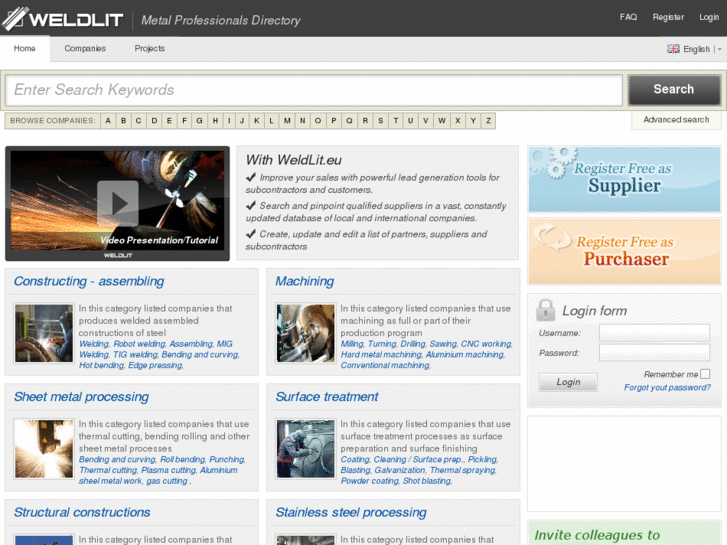Screen dimensions: 727x545
Task: Open the Hot bending link
Action: click(101, 365)
